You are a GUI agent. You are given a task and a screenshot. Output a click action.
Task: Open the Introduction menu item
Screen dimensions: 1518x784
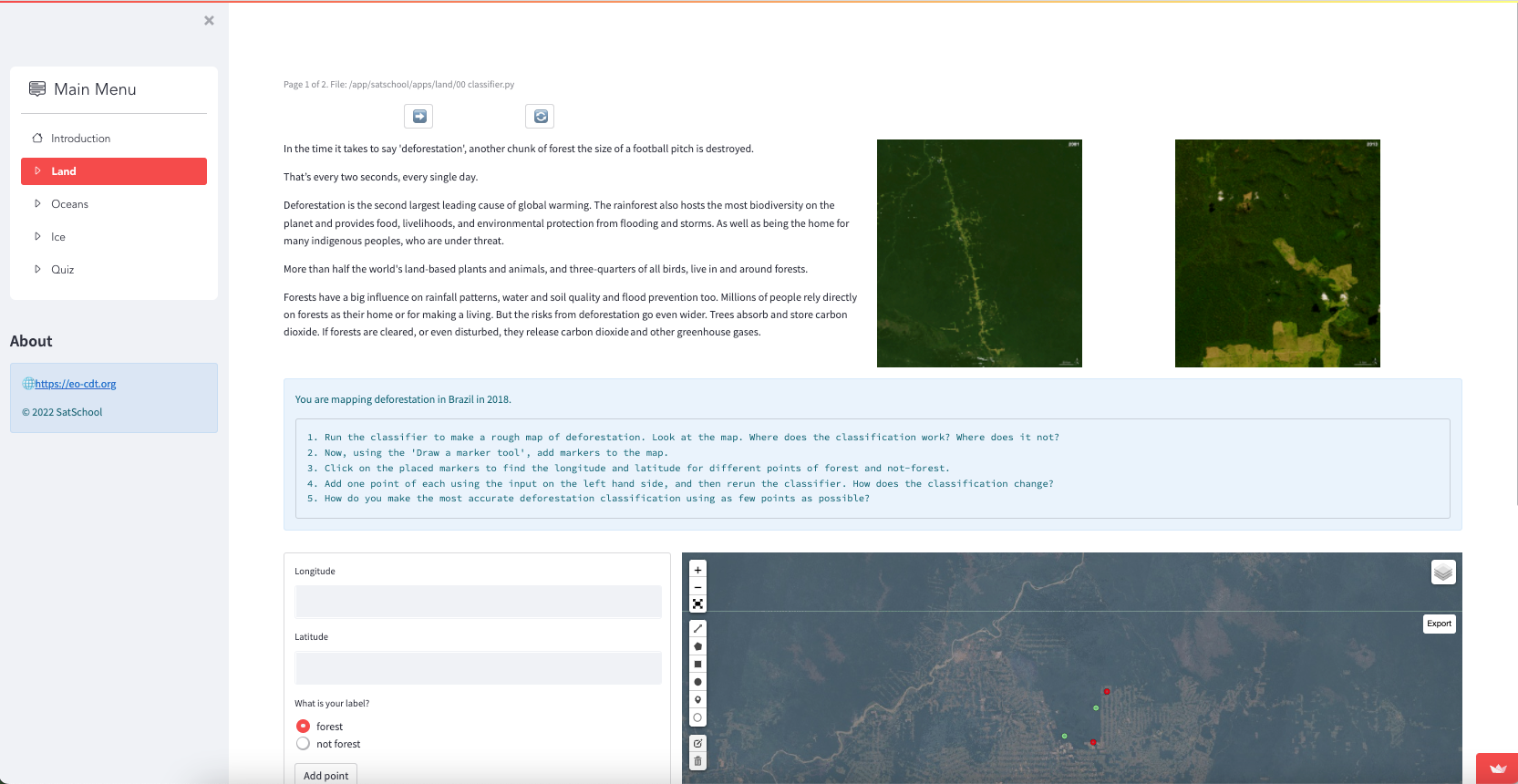pyautogui.click(x=80, y=139)
